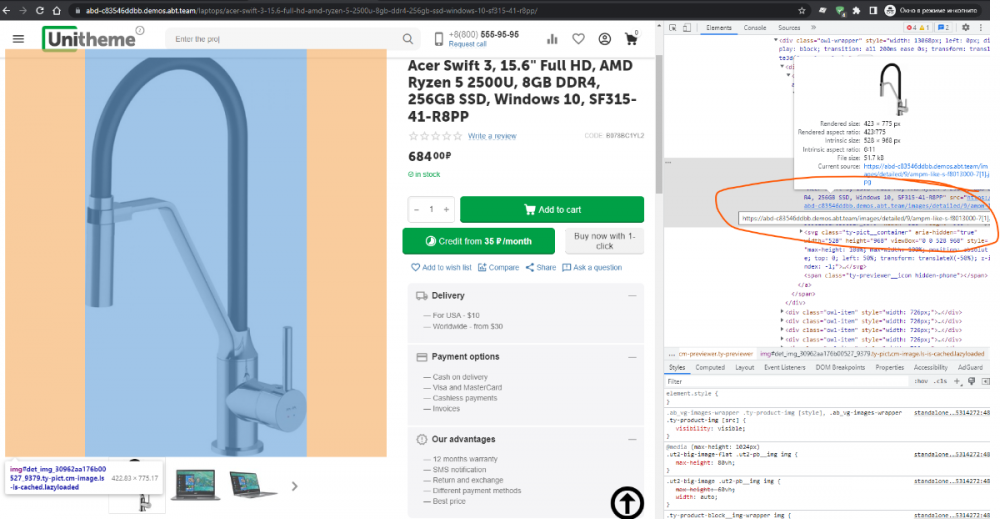1000x519 pixels.
Task: Show more DevTools tabs via chevron
Action: coord(814,28)
